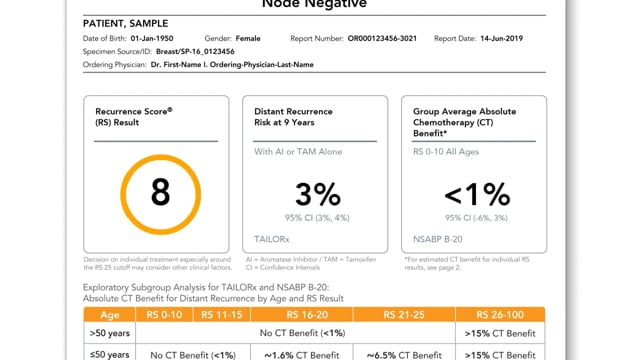The height and width of the screenshot is (360, 640).
Task: Select the PATIENT, SAMPLE name heading
Action: coord(125,23)
